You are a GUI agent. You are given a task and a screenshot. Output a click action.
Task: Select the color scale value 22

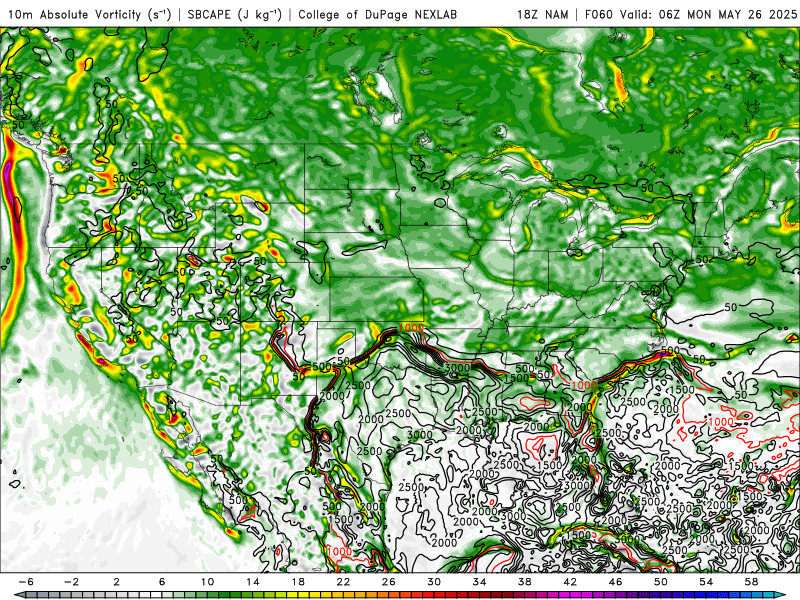point(343,582)
